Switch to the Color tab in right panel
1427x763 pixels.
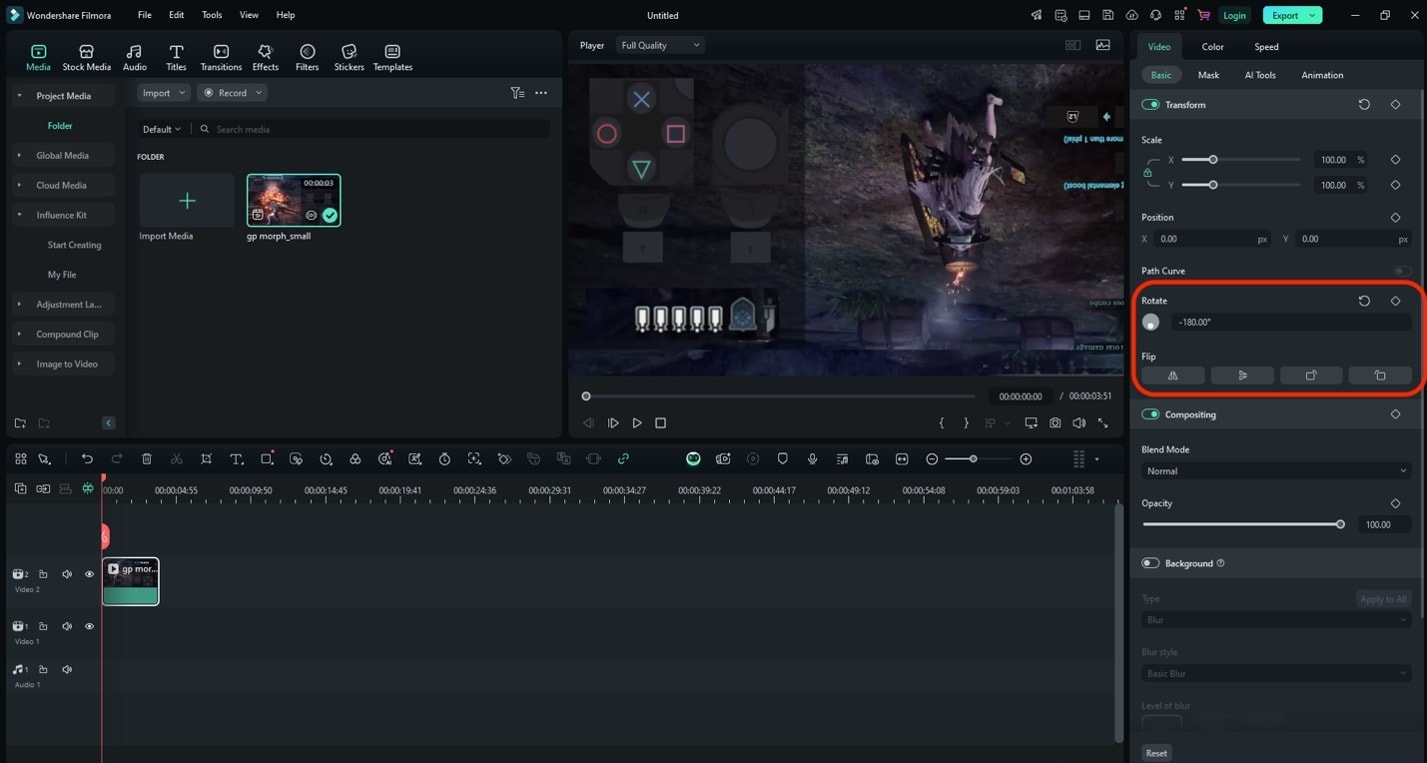(x=1212, y=46)
